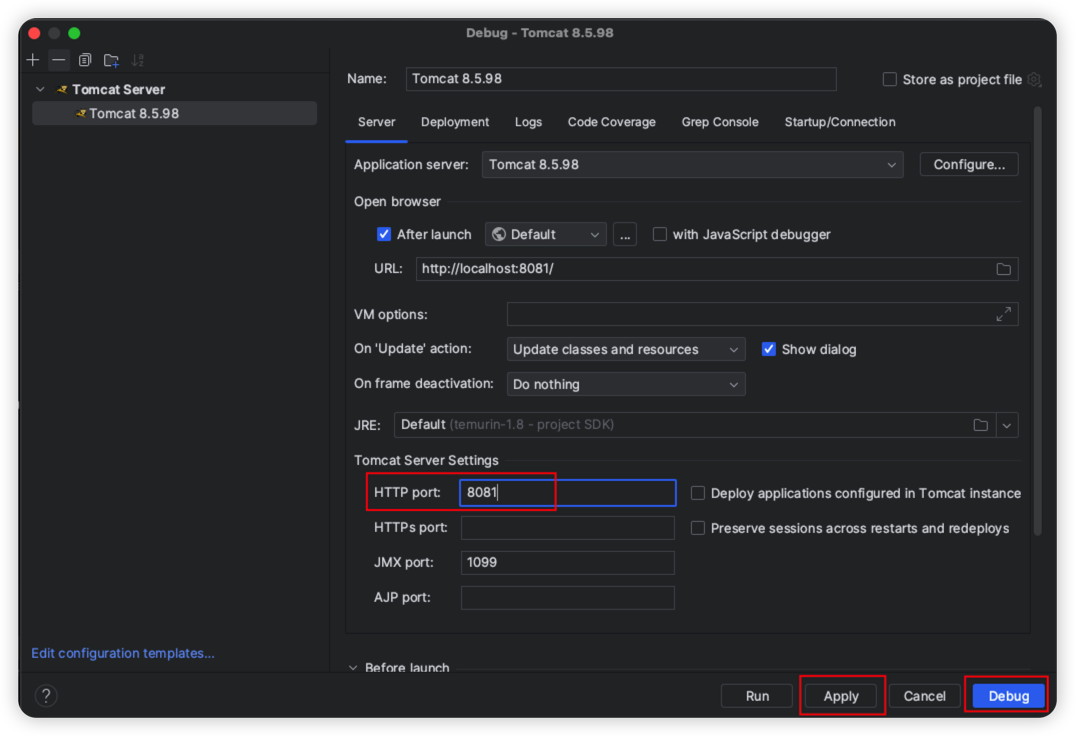Open Edit configuration templates link

123,653
